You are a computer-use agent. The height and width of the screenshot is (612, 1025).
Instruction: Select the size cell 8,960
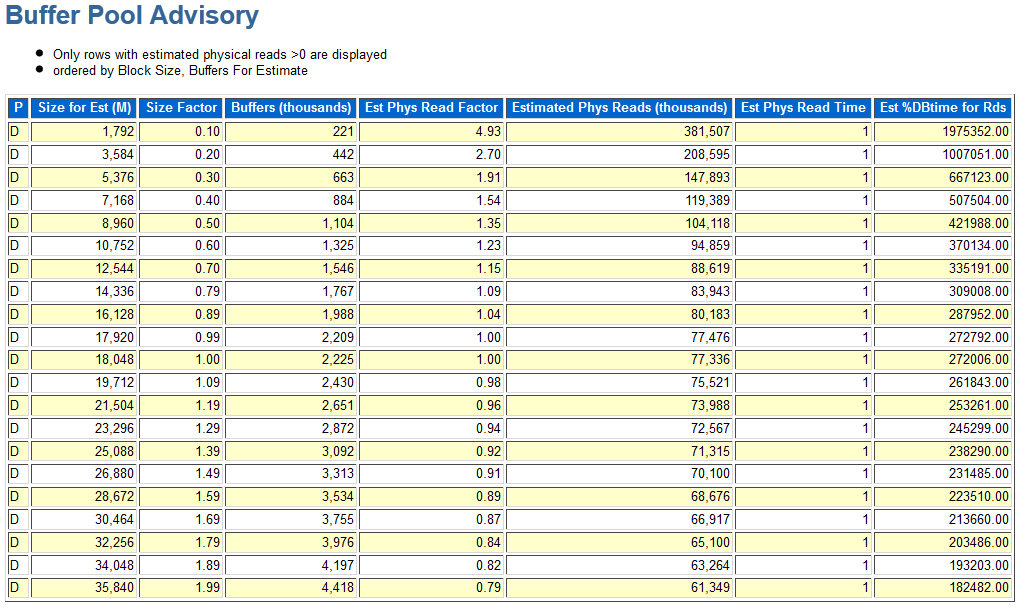point(84,223)
